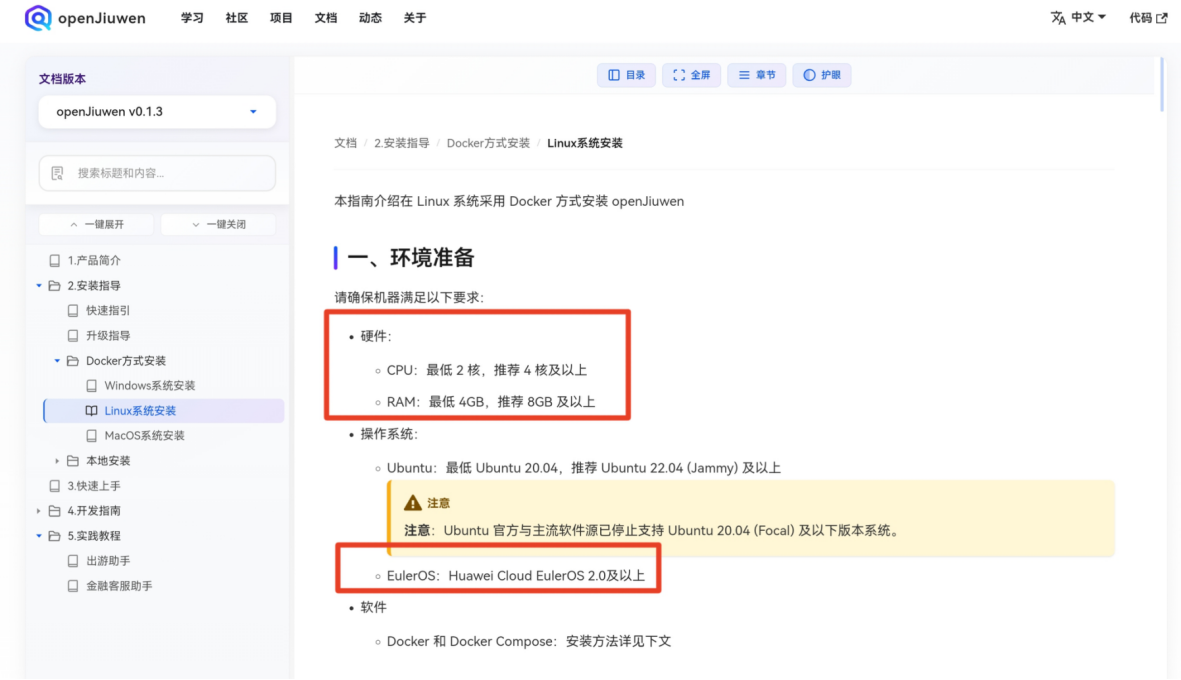This screenshot has height=680, width=1181.
Task: Open the 关于 menu
Action: (414, 17)
